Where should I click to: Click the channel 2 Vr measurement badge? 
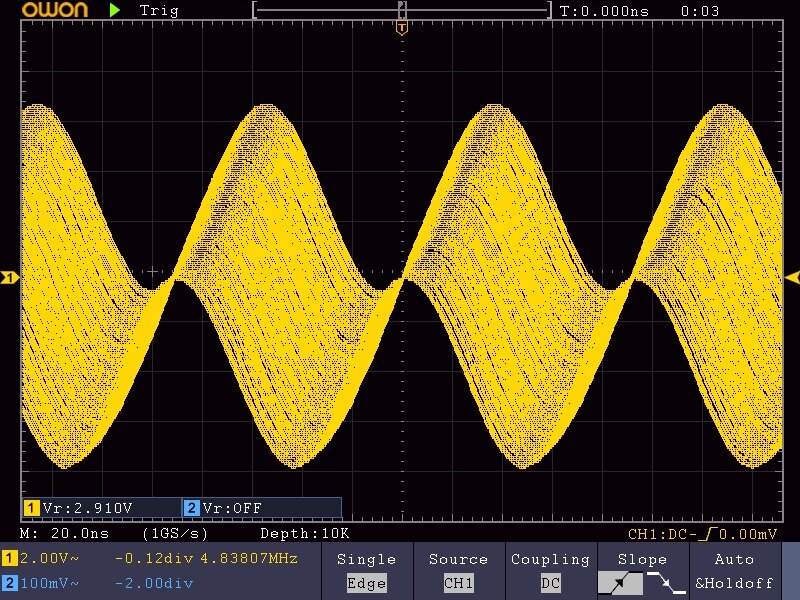(x=191, y=508)
